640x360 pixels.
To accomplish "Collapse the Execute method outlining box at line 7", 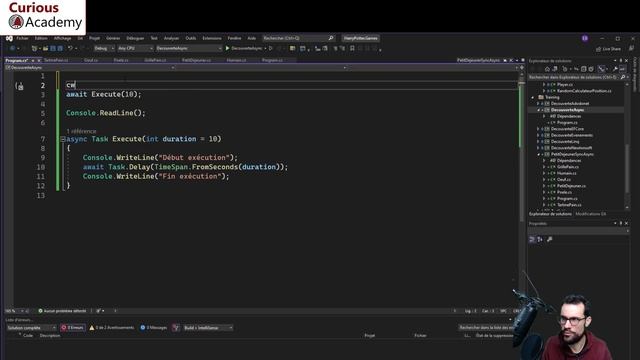I will pos(62,139).
